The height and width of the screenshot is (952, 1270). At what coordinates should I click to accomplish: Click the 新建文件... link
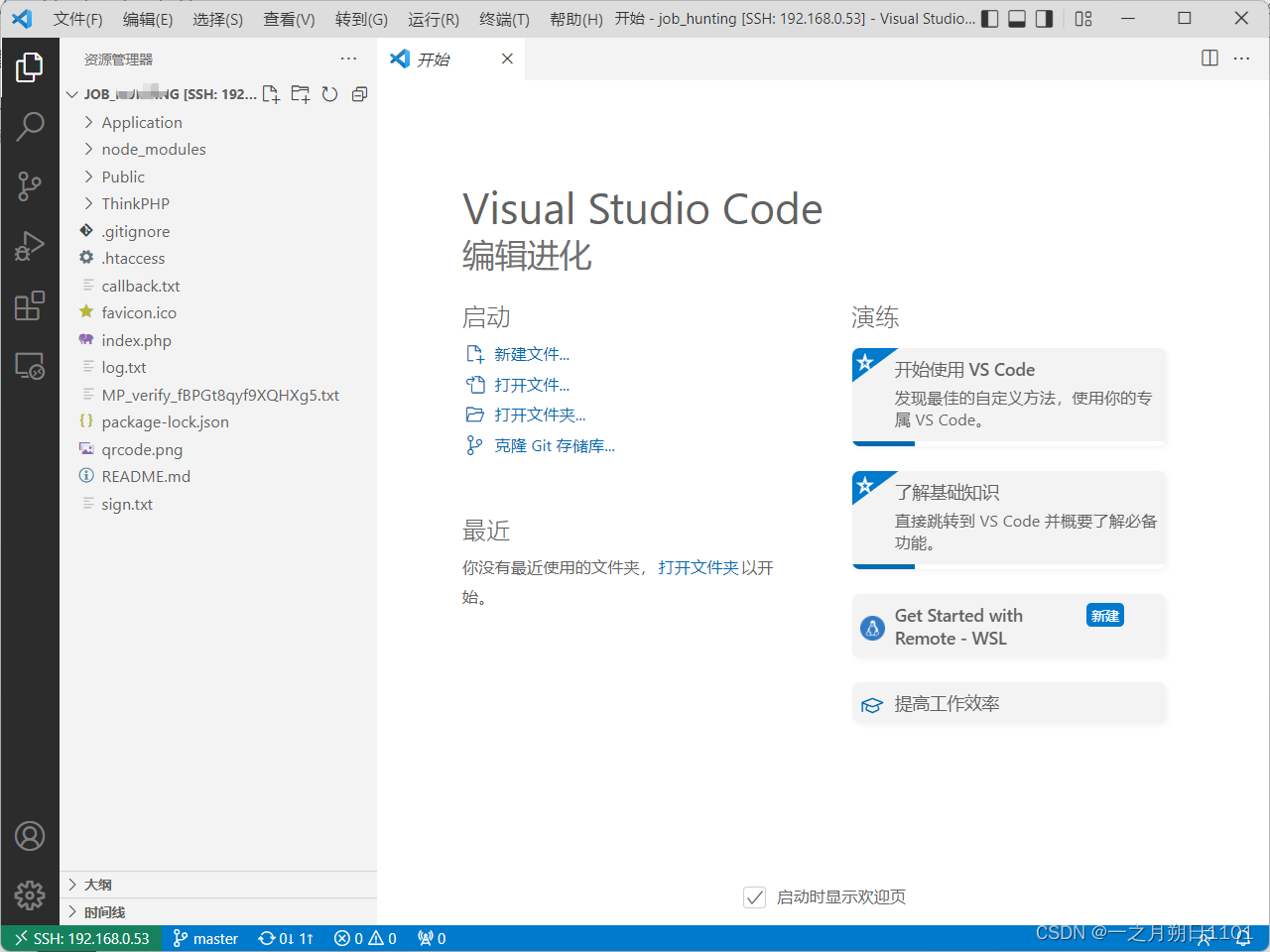point(532,355)
